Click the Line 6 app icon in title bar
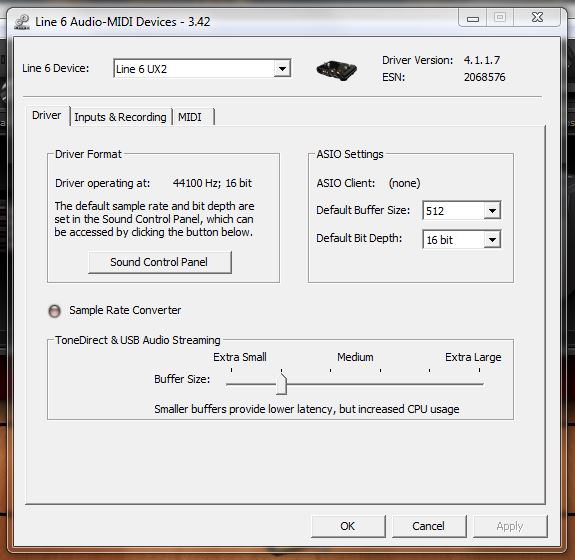Image resolution: width=575 pixels, height=560 pixels. pyautogui.click(x=22, y=21)
